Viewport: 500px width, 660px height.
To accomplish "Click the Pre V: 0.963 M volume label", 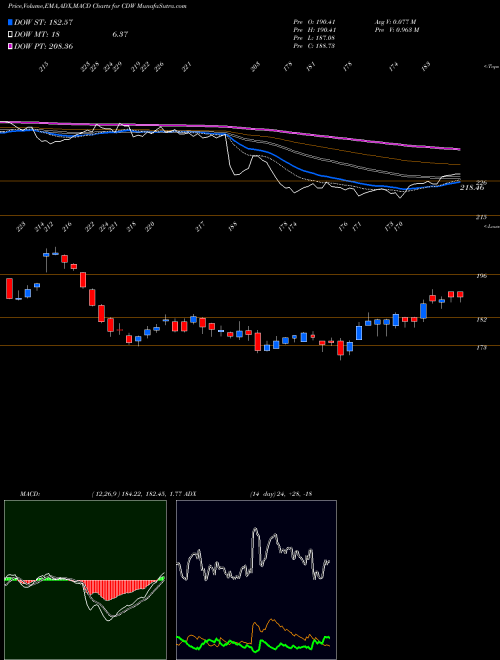I will coord(396,30).
